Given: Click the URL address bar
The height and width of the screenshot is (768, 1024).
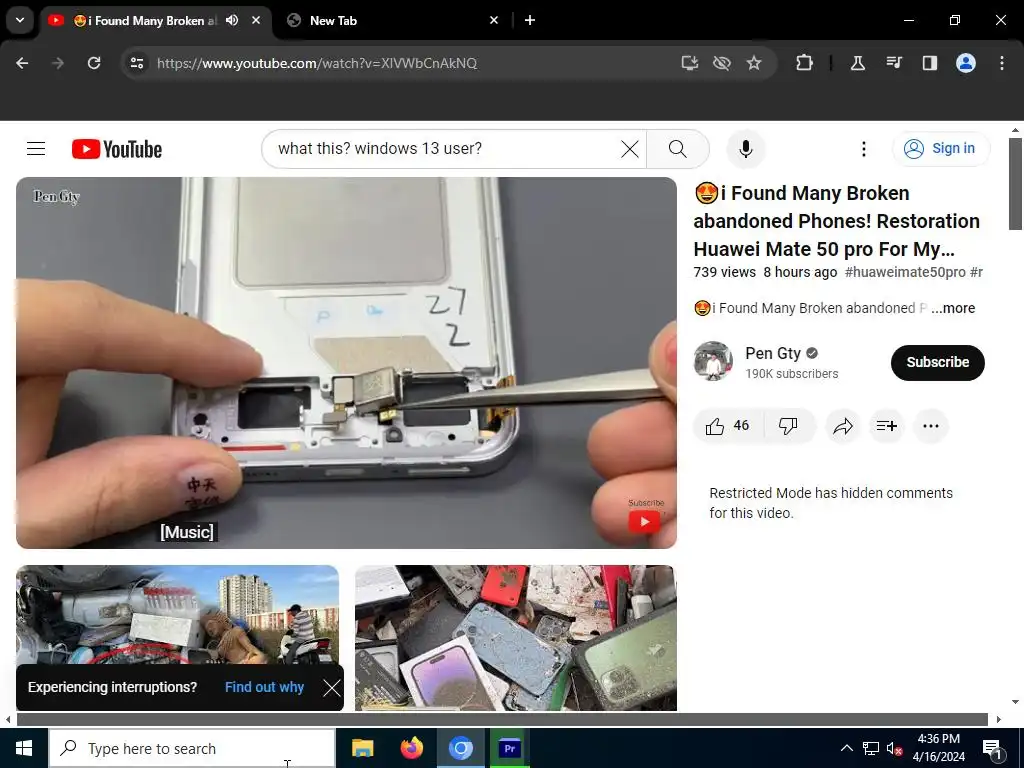Looking at the screenshot, I should coord(411,63).
